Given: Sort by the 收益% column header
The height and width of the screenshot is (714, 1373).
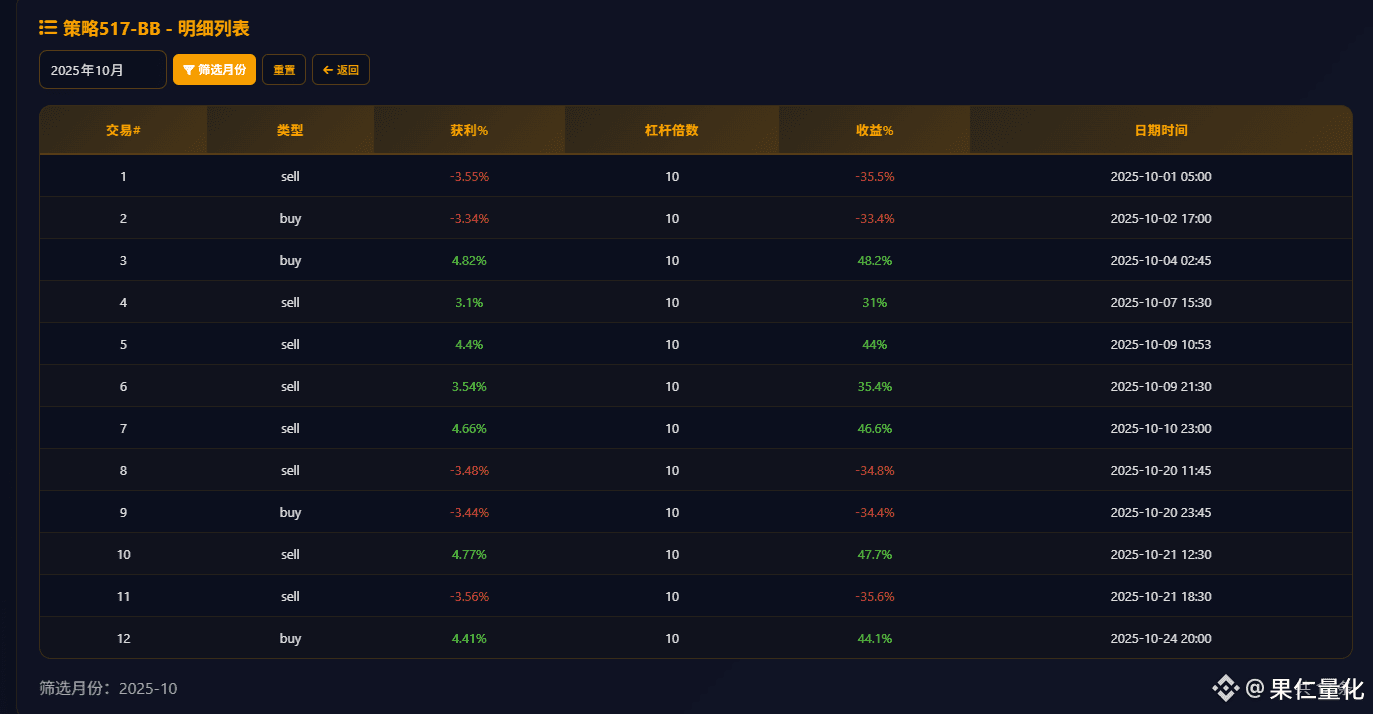Looking at the screenshot, I should pyautogui.click(x=874, y=131).
